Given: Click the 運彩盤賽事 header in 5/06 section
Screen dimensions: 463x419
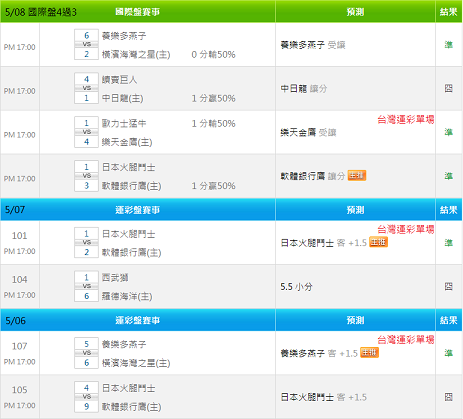Looking at the screenshot, I should coord(137,320).
